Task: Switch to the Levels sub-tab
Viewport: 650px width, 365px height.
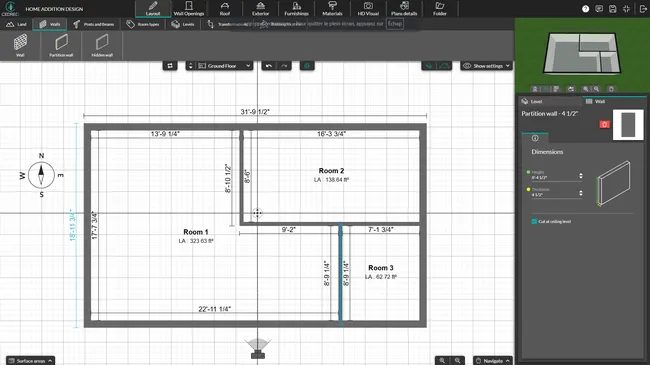Action: point(183,24)
